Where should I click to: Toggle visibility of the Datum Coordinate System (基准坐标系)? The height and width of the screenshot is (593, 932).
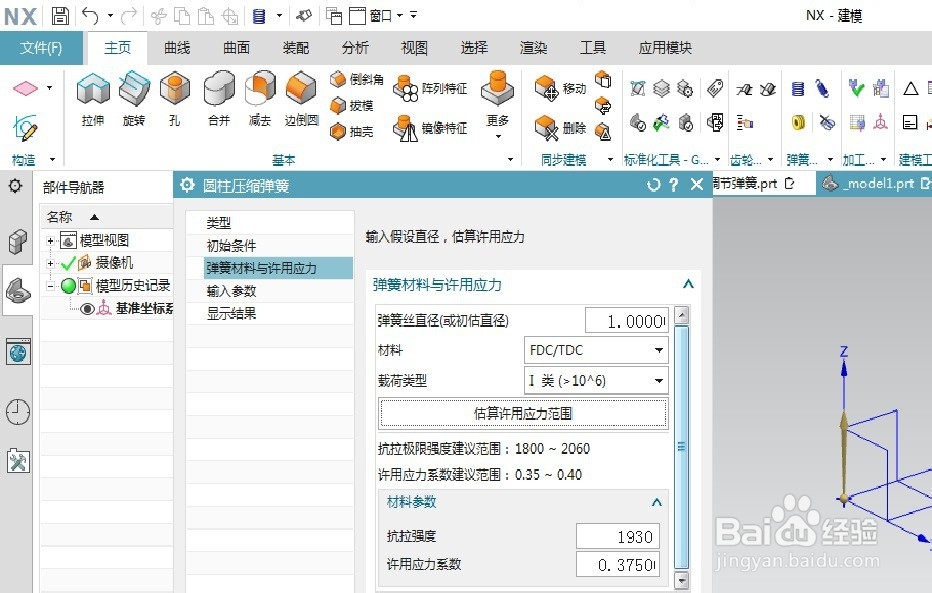(x=87, y=308)
